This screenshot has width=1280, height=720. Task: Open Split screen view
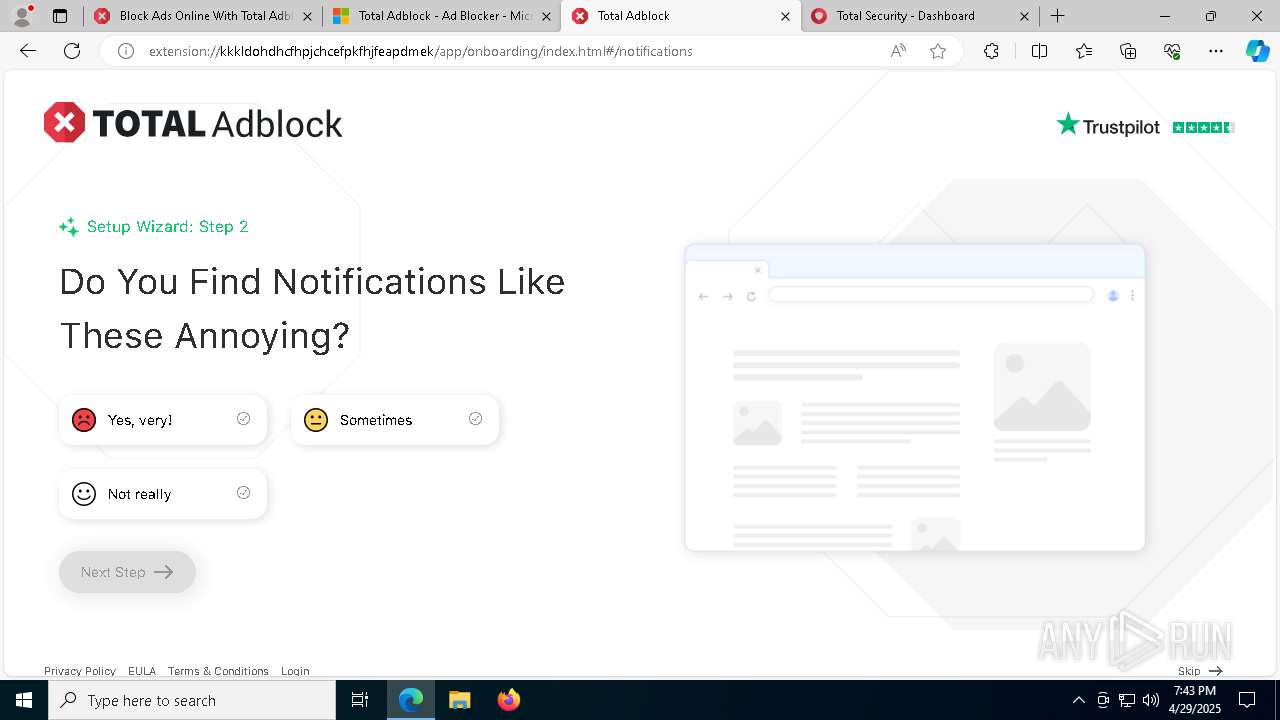click(x=1039, y=51)
